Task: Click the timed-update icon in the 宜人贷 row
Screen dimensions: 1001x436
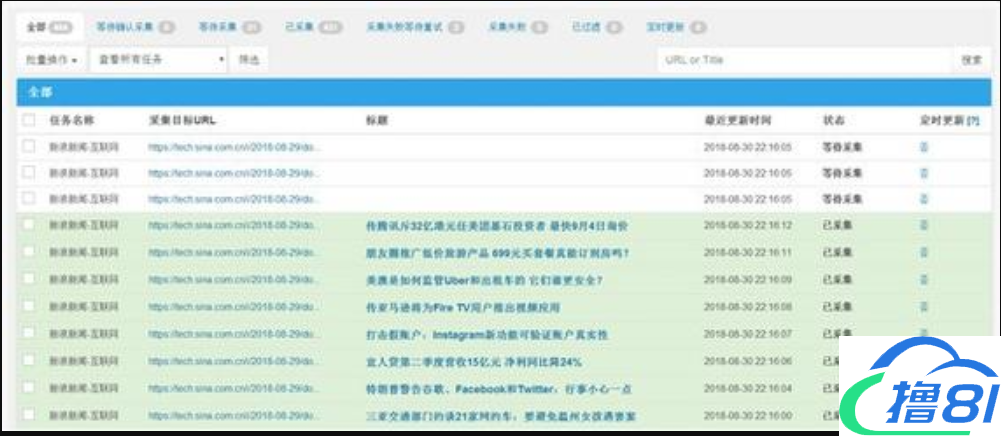Action: 924,361
